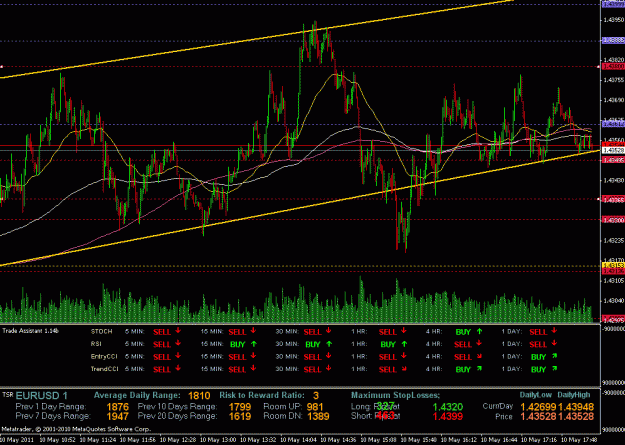Click the STOCH 15 MIN down arrow
The image size is (625, 445).
[x=253, y=331]
